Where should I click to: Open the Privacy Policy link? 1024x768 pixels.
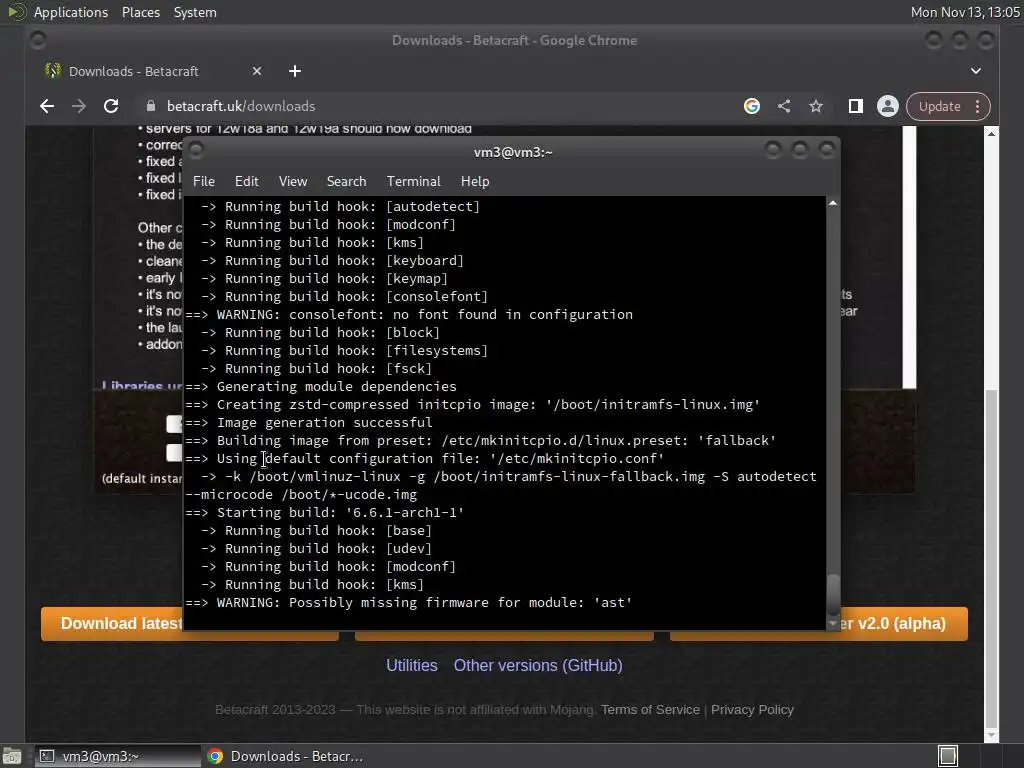point(752,710)
